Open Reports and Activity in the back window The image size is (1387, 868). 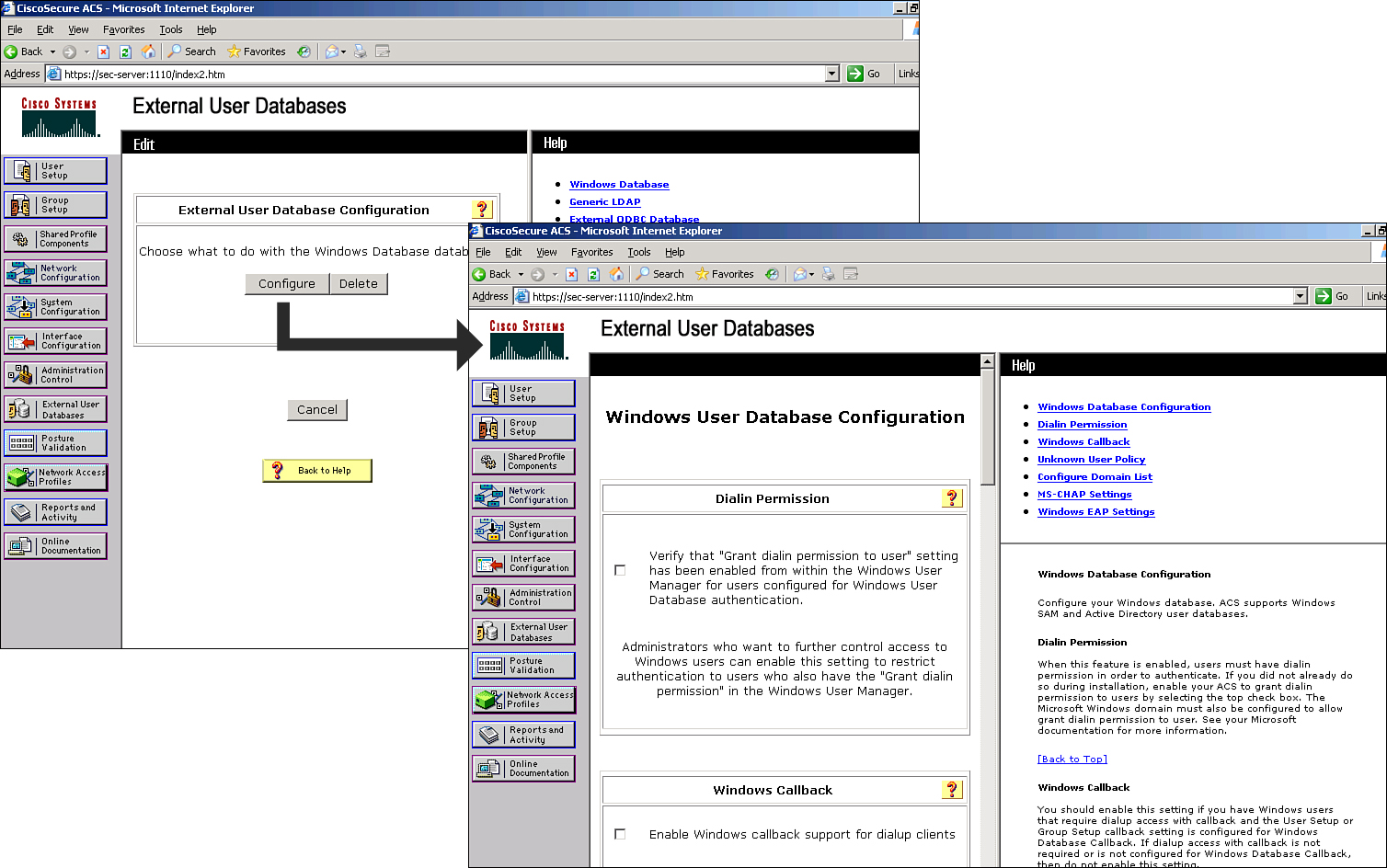[x=55, y=512]
